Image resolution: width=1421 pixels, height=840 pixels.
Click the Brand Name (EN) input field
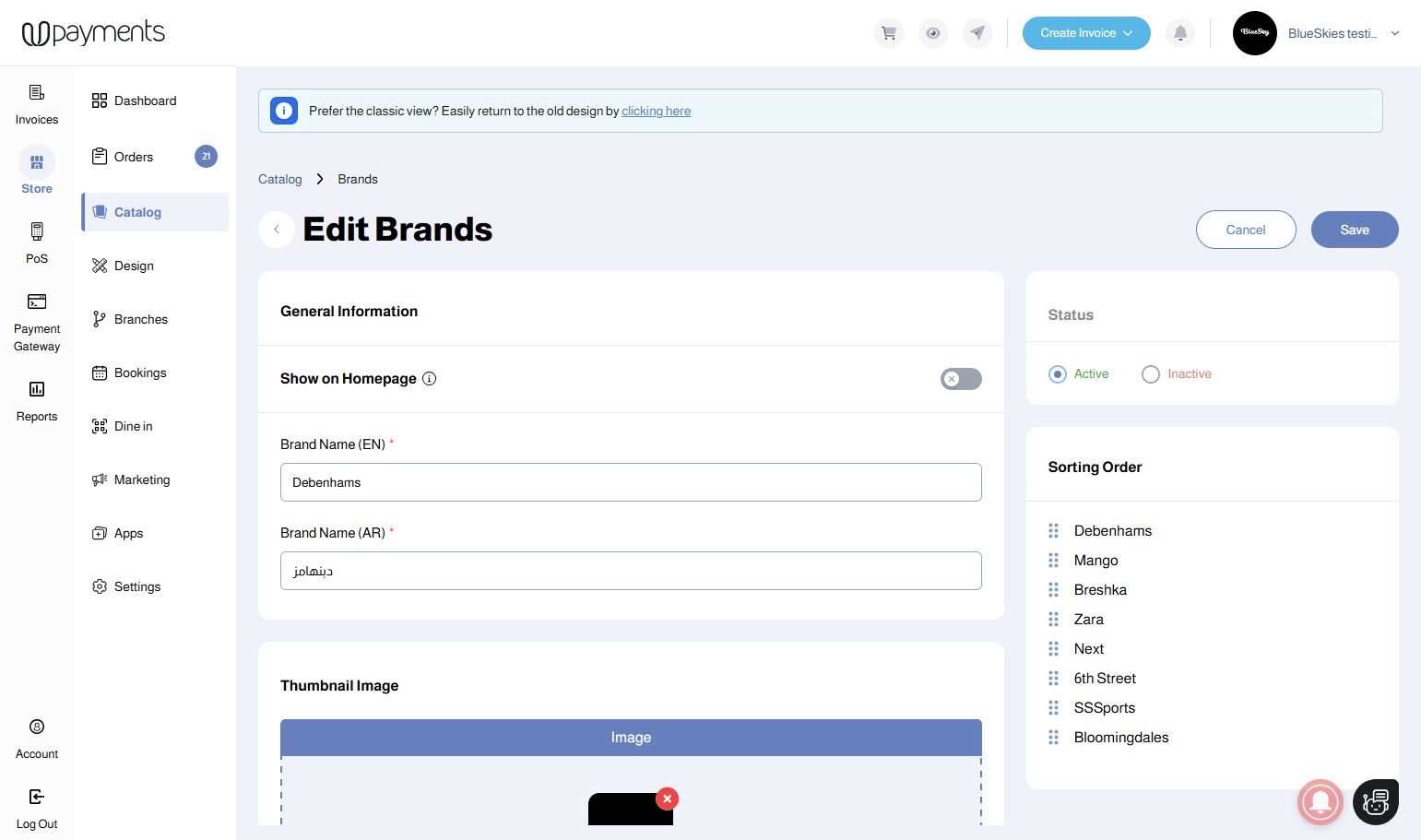coord(631,482)
